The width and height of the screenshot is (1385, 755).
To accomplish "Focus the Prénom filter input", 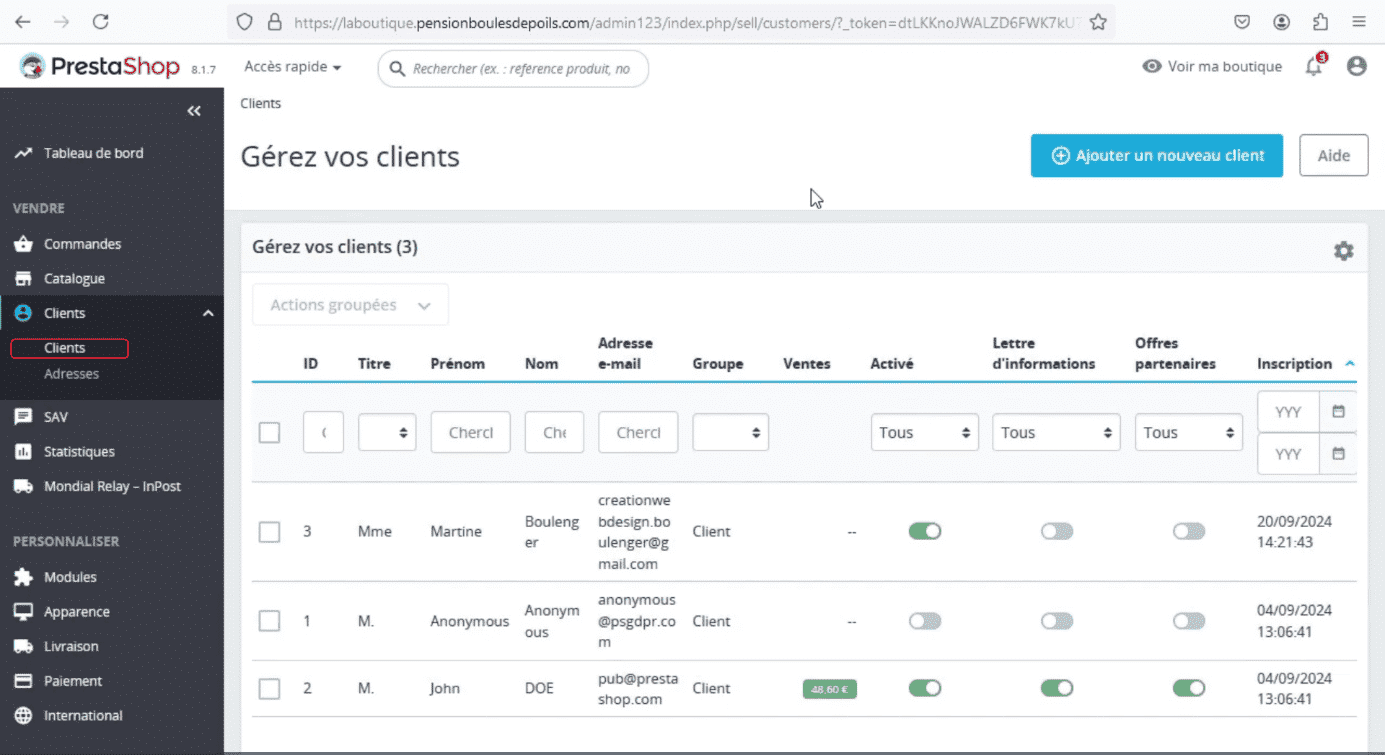I will click(x=470, y=433).
